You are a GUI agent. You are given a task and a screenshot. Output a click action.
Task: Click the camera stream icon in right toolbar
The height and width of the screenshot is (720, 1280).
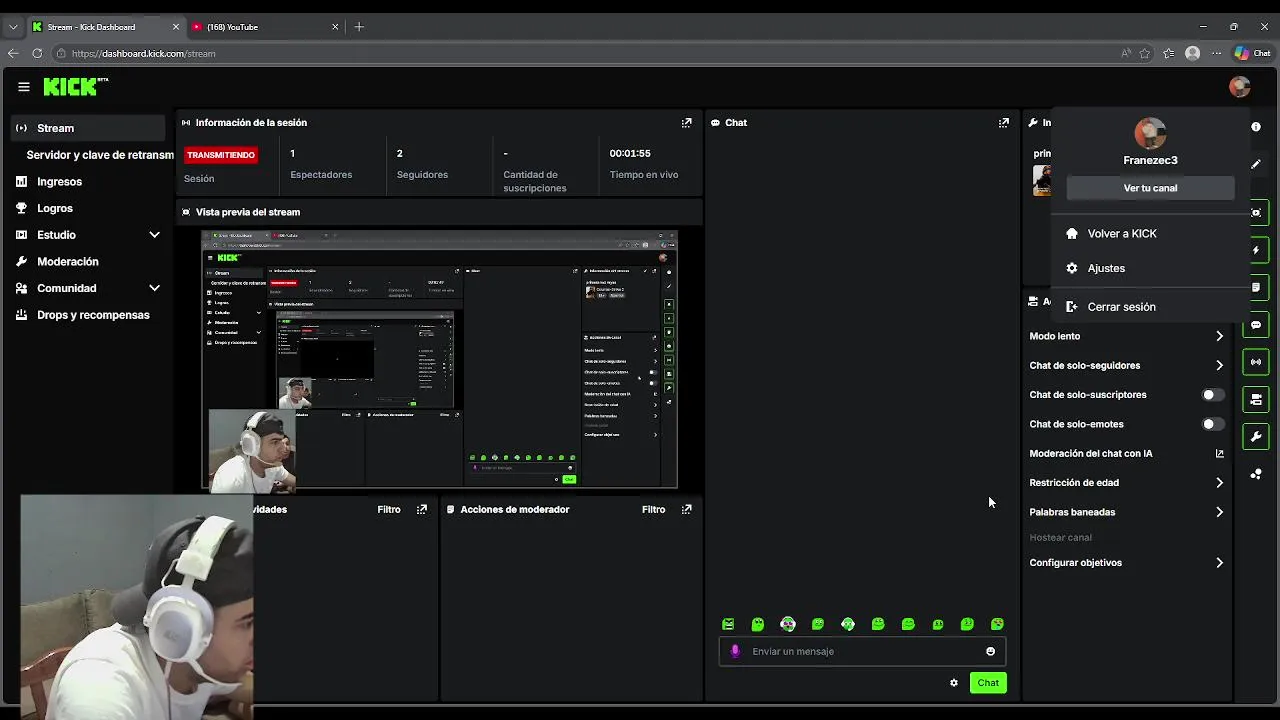click(1256, 399)
